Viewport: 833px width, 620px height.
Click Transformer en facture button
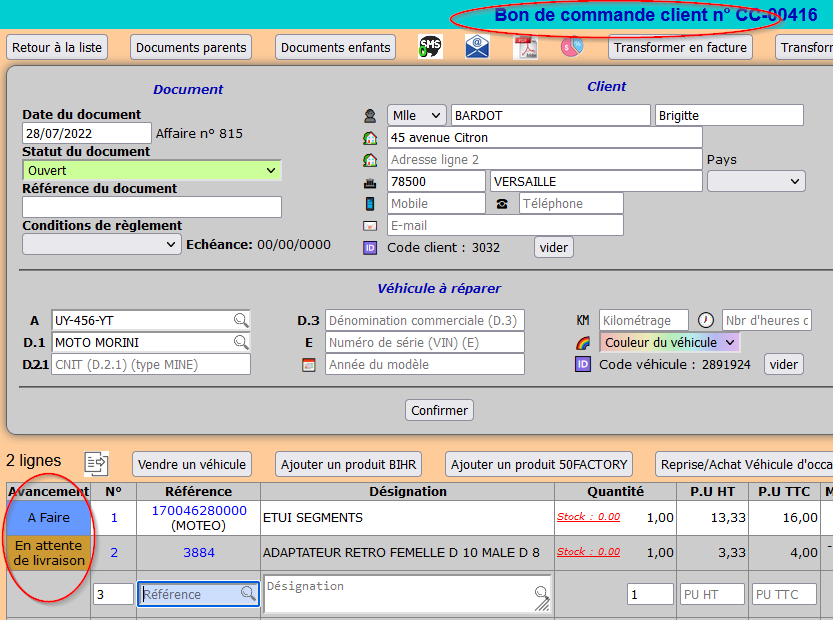680,47
